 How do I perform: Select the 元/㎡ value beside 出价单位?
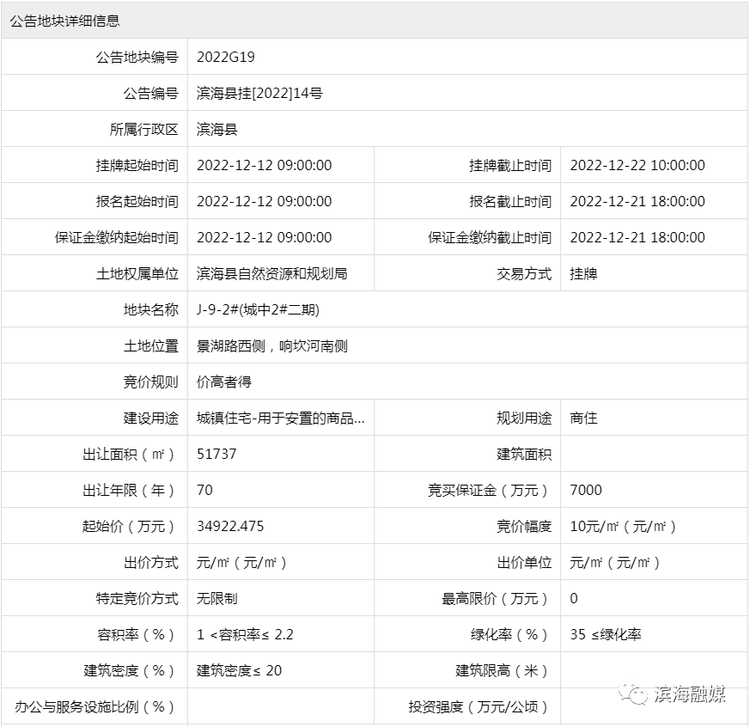click(x=615, y=562)
